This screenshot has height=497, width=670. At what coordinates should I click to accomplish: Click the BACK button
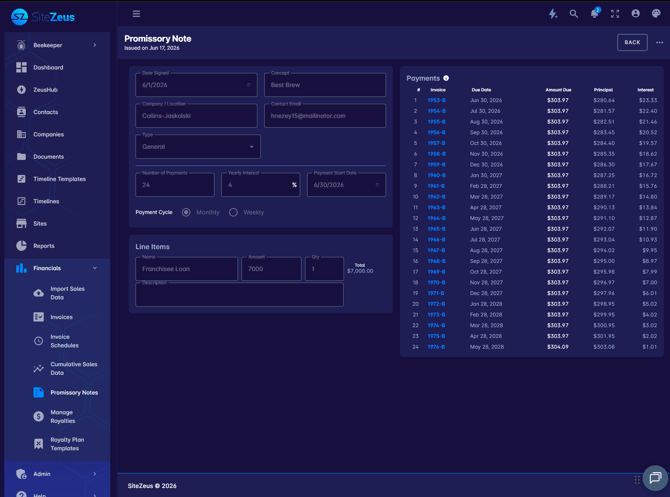(x=632, y=42)
